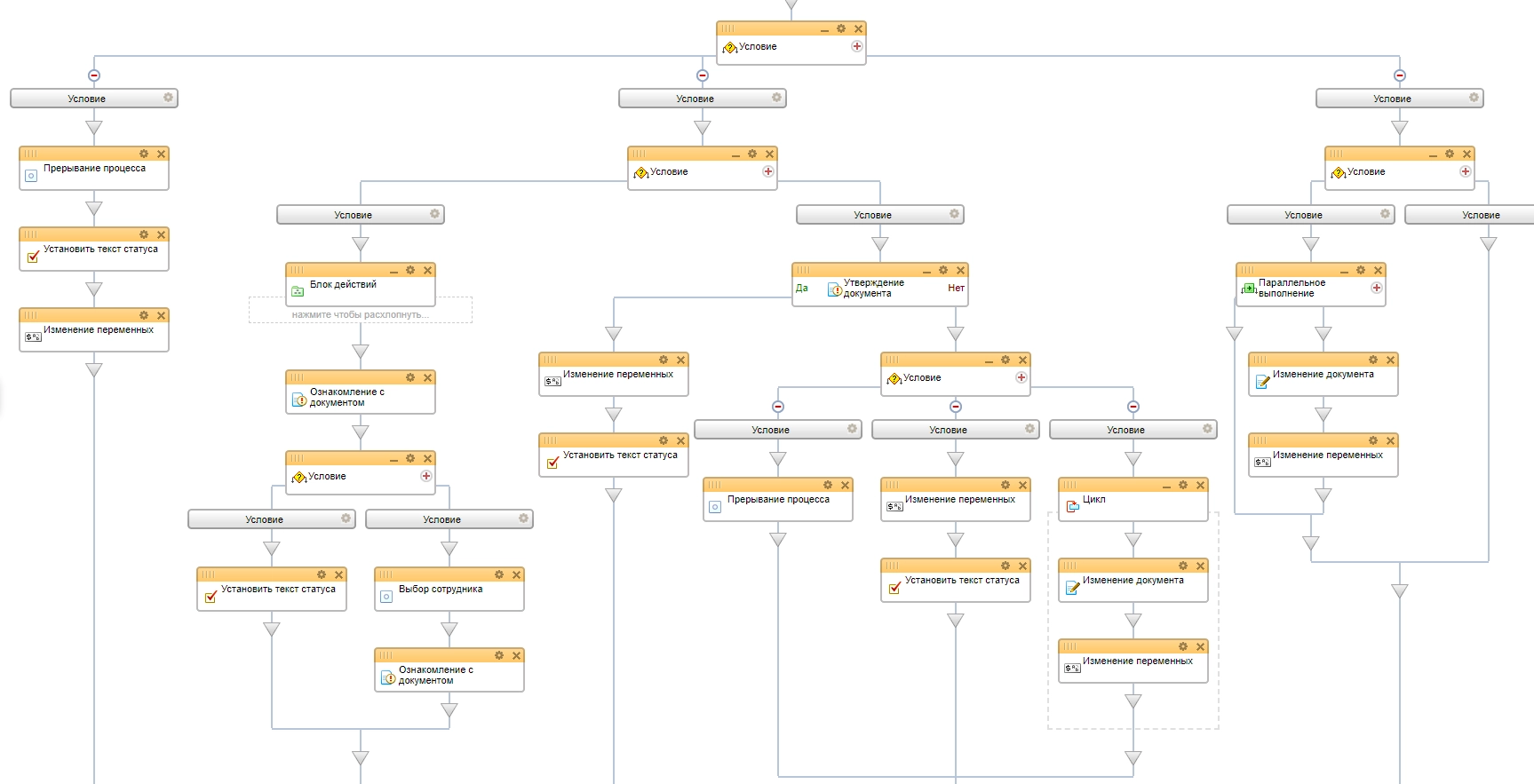Click the "Выбор сотрудника" block title
This screenshot has width=1534, height=784.
point(441,589)
